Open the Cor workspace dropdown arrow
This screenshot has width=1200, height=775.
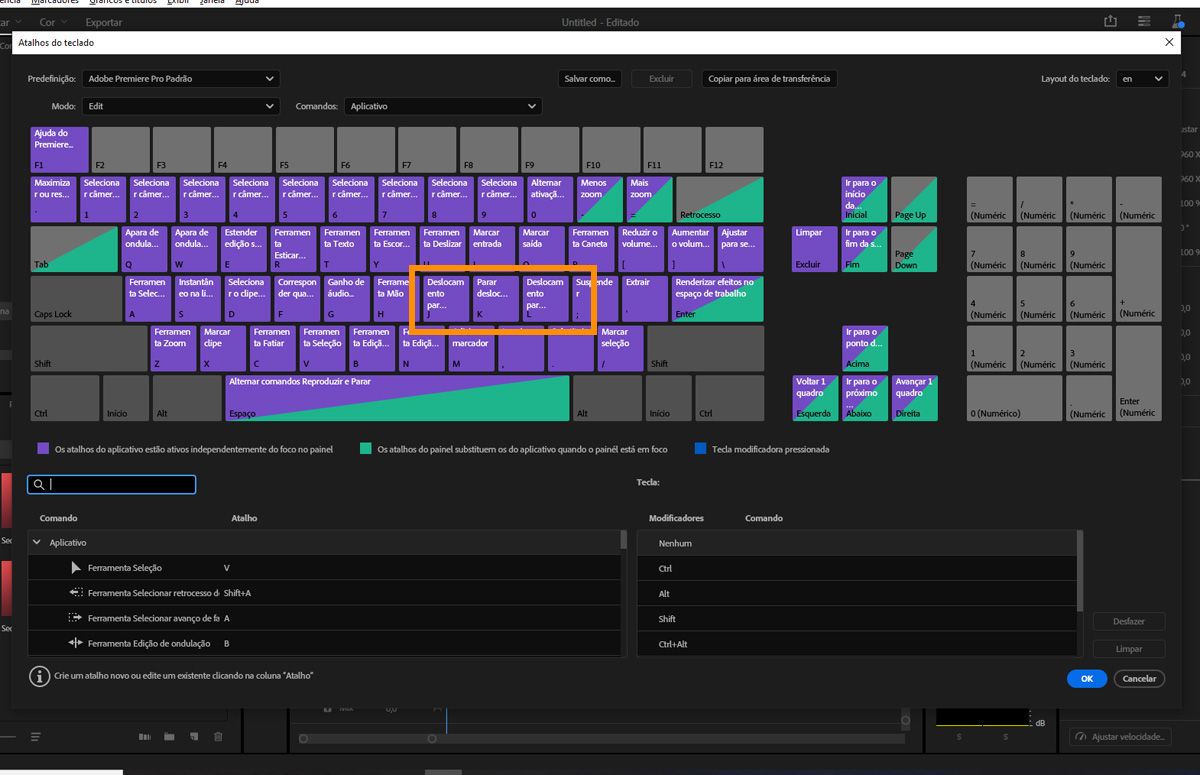pyautogui.click(x=66, y=22)
